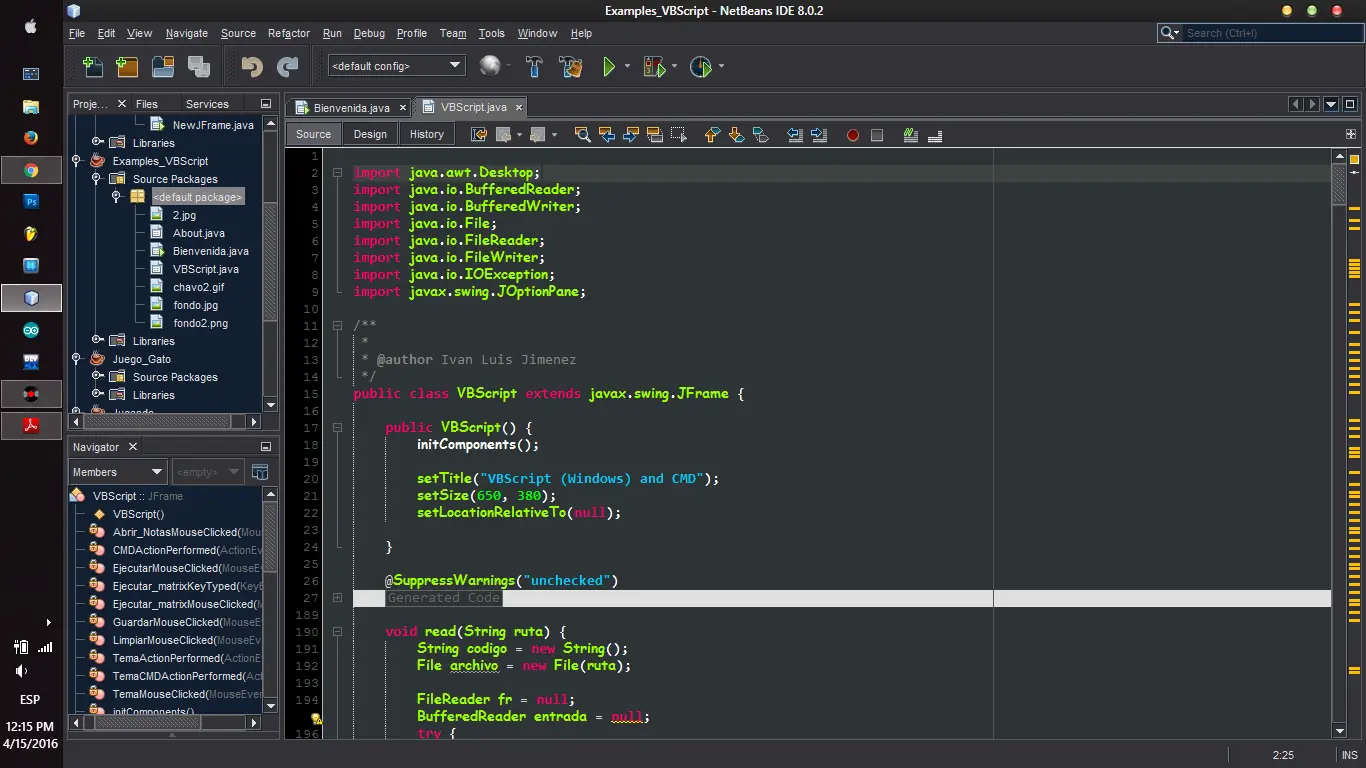The height and width of the screenshot is (768, 1366).
Task: Build the project with the hammer icon
Action: 534,67
